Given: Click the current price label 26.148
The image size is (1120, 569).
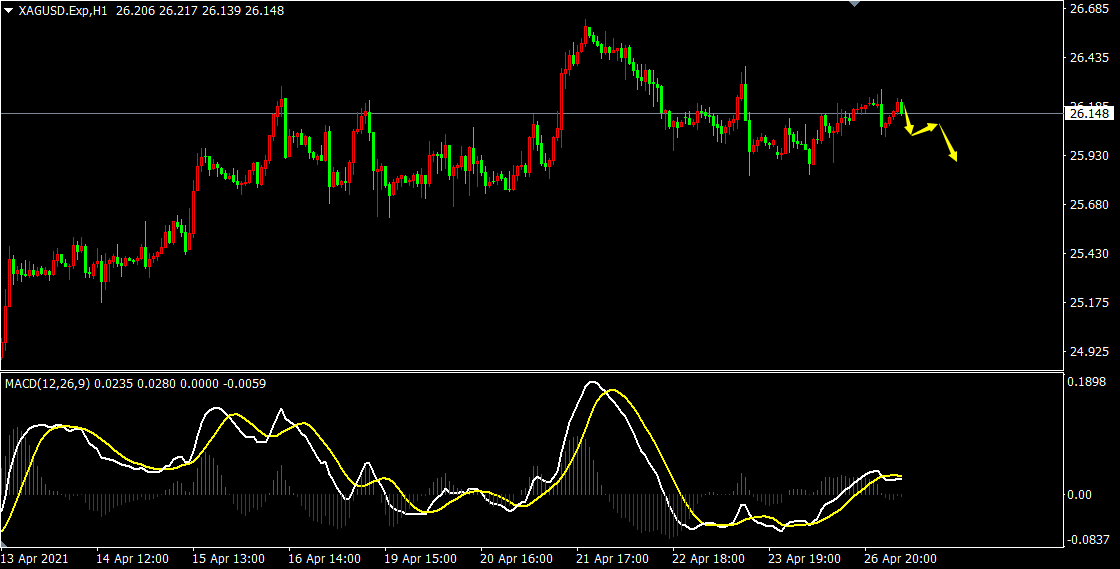Looking at the screenshot, I should 1089,114.
